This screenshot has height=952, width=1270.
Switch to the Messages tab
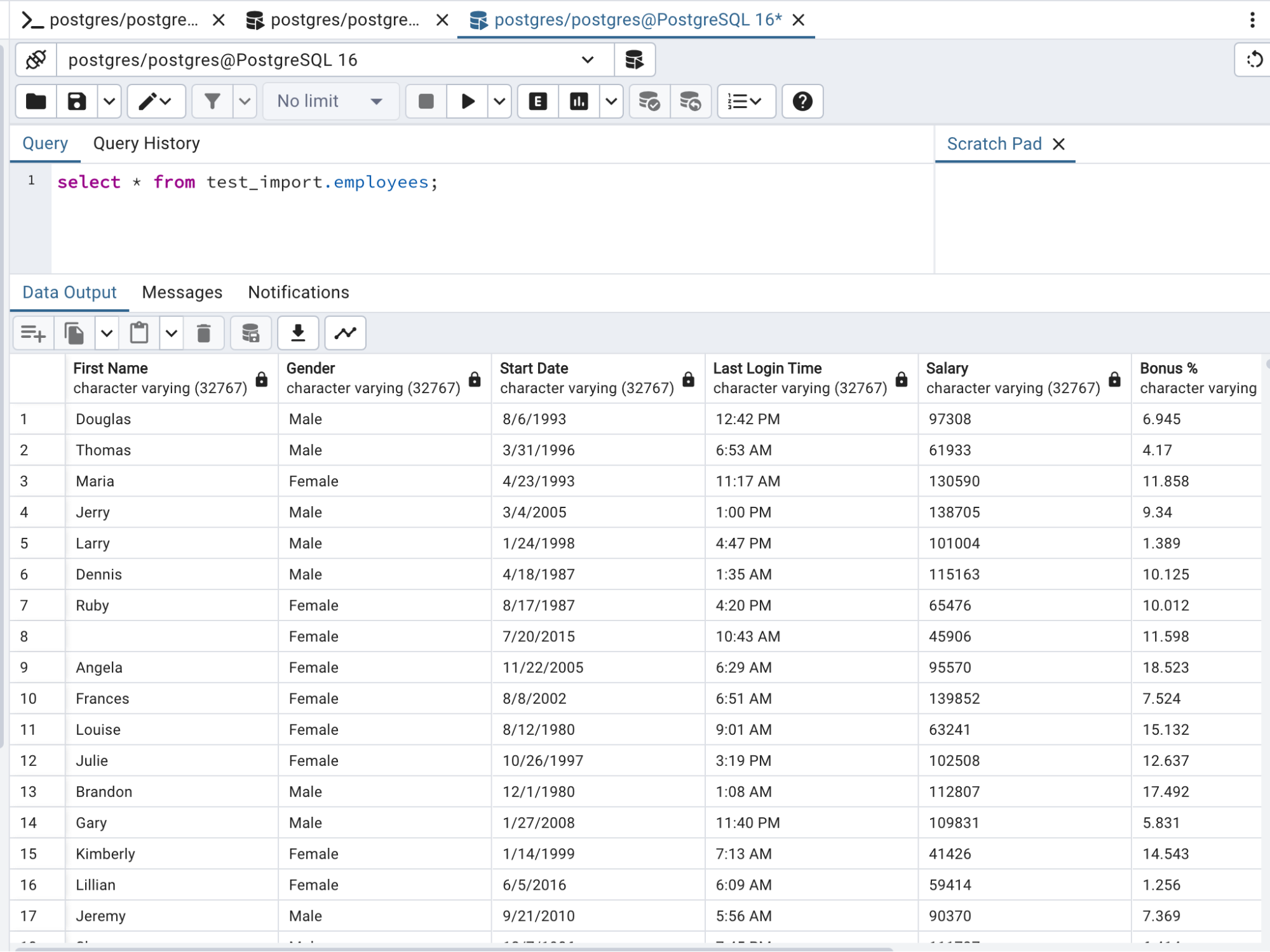pos(181,292)
